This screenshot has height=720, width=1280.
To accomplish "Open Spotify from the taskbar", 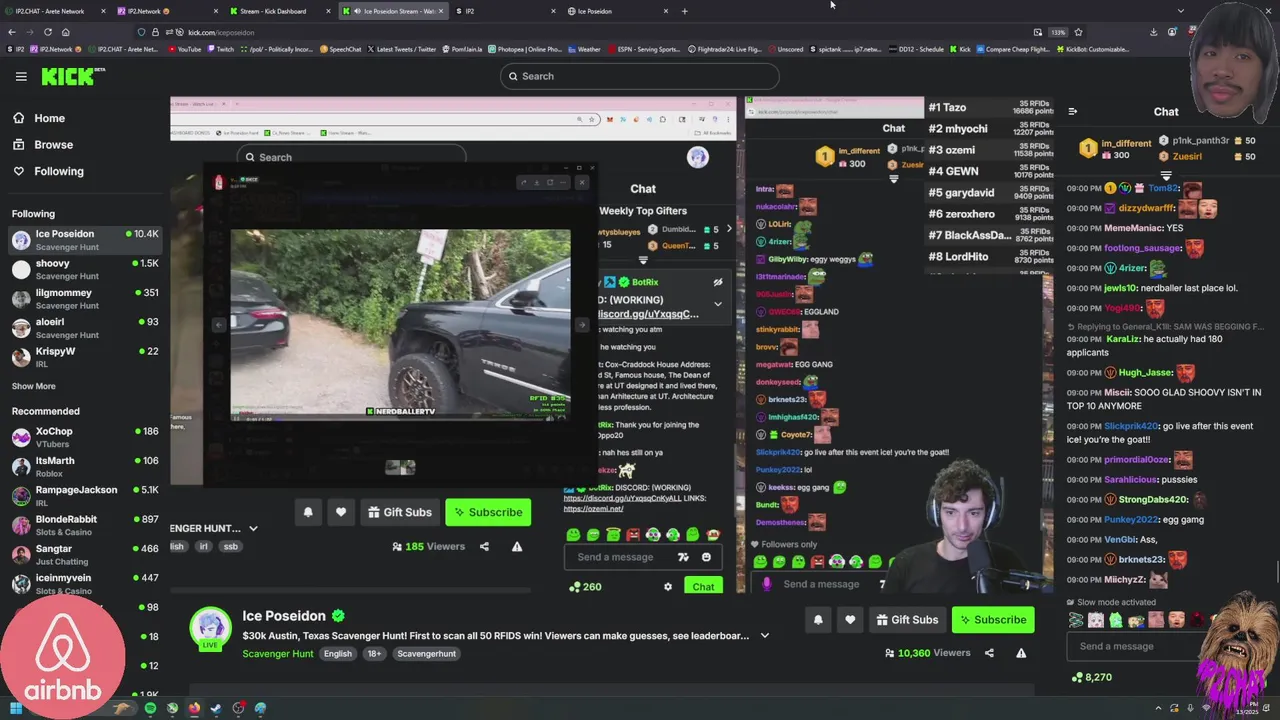I will click(x=150, y=708).
